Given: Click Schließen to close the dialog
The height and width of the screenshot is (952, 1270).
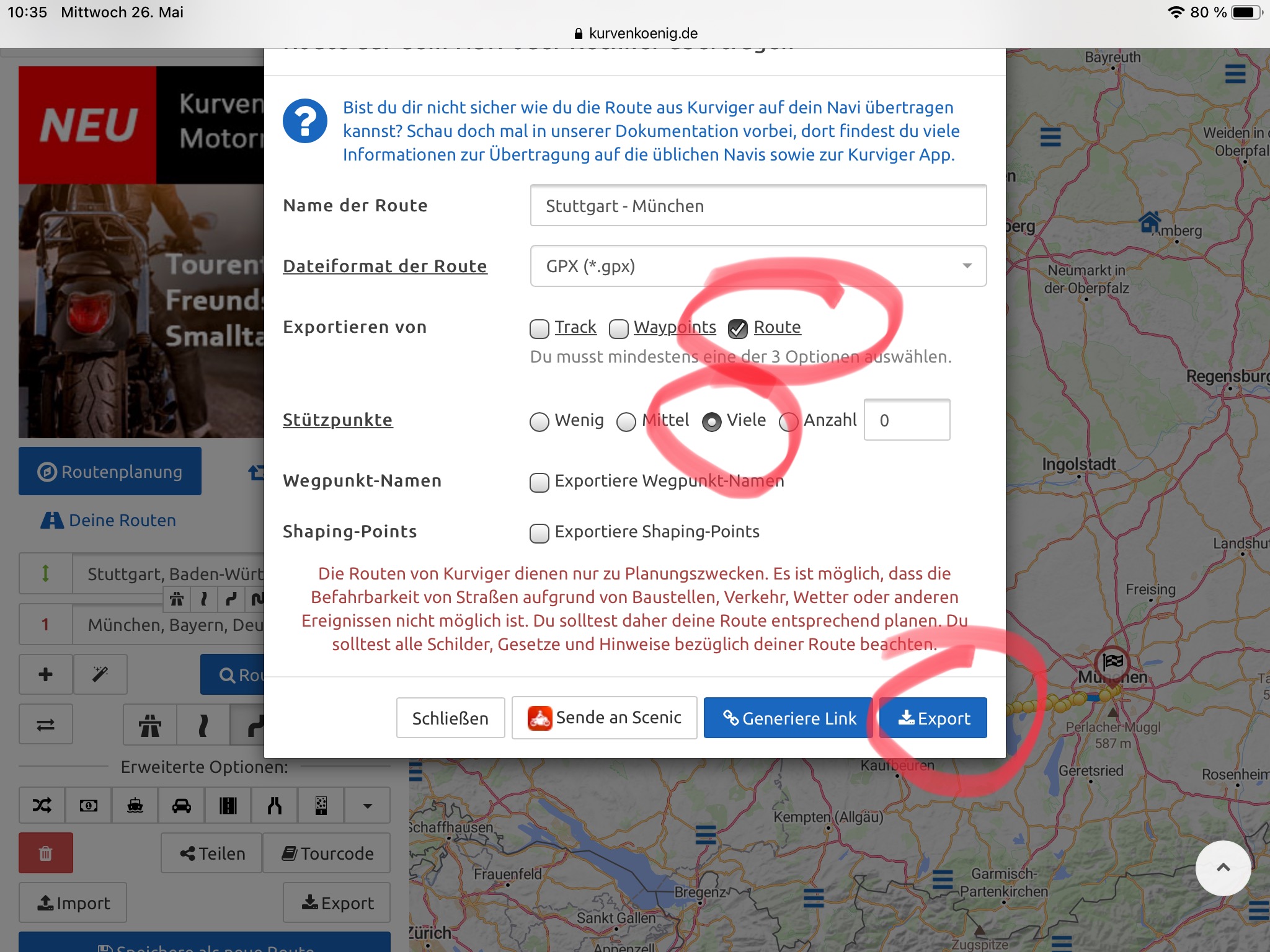Looking at the screenshot, I should [450, 718].
